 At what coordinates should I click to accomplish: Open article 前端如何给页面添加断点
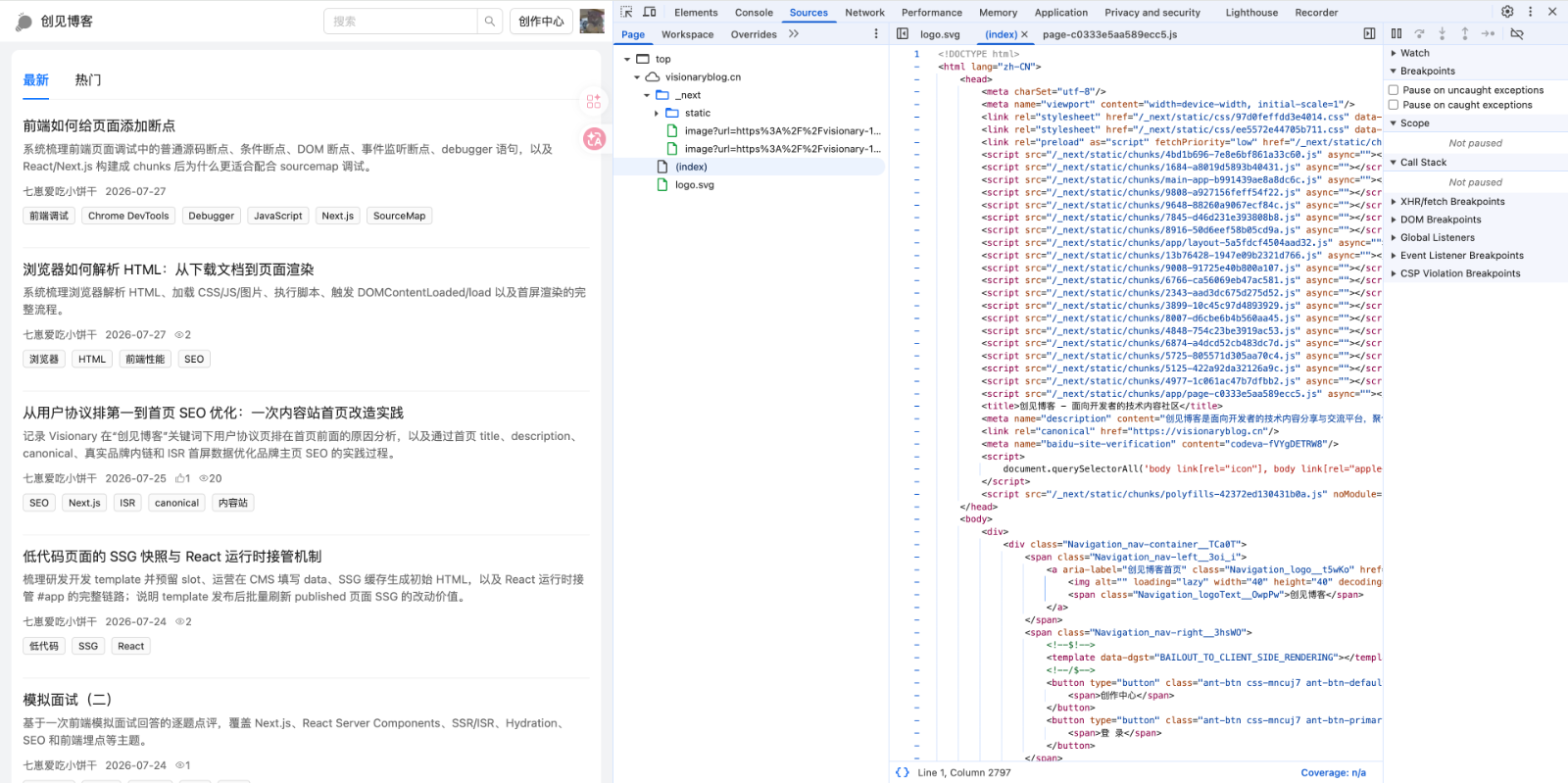pos(99,125)
